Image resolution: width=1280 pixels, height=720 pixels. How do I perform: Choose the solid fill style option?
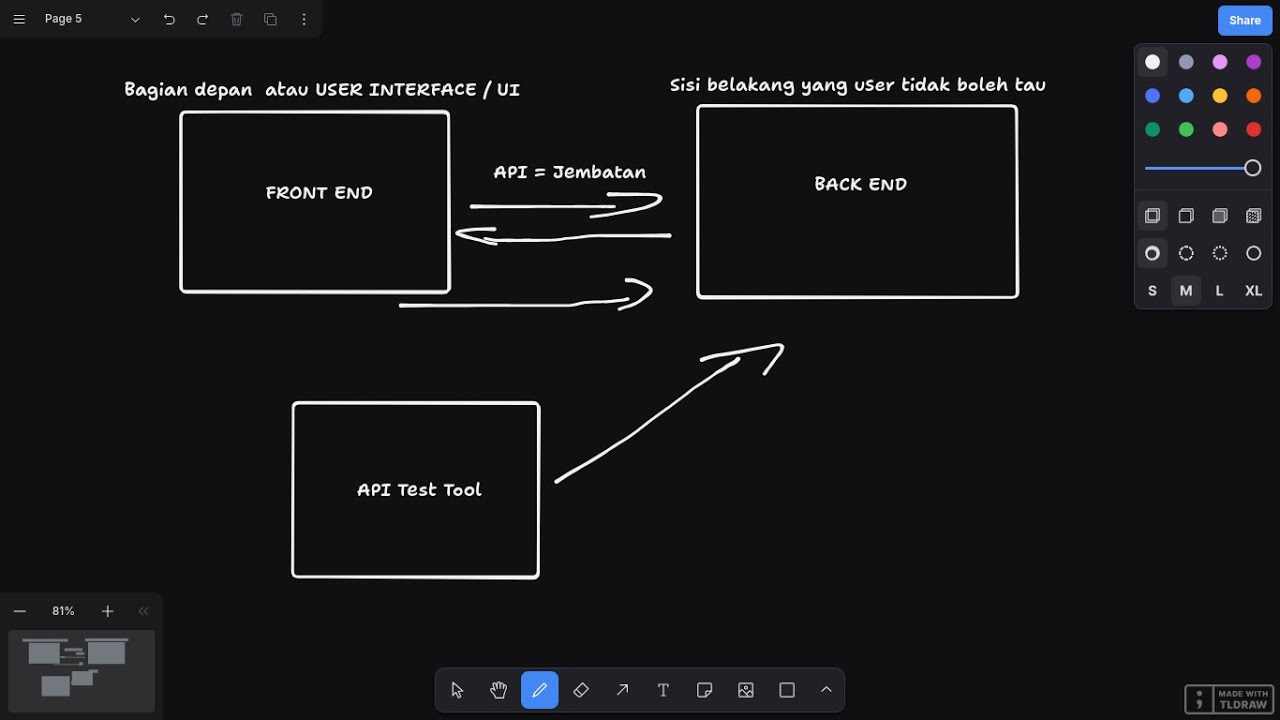[1220, 216]
